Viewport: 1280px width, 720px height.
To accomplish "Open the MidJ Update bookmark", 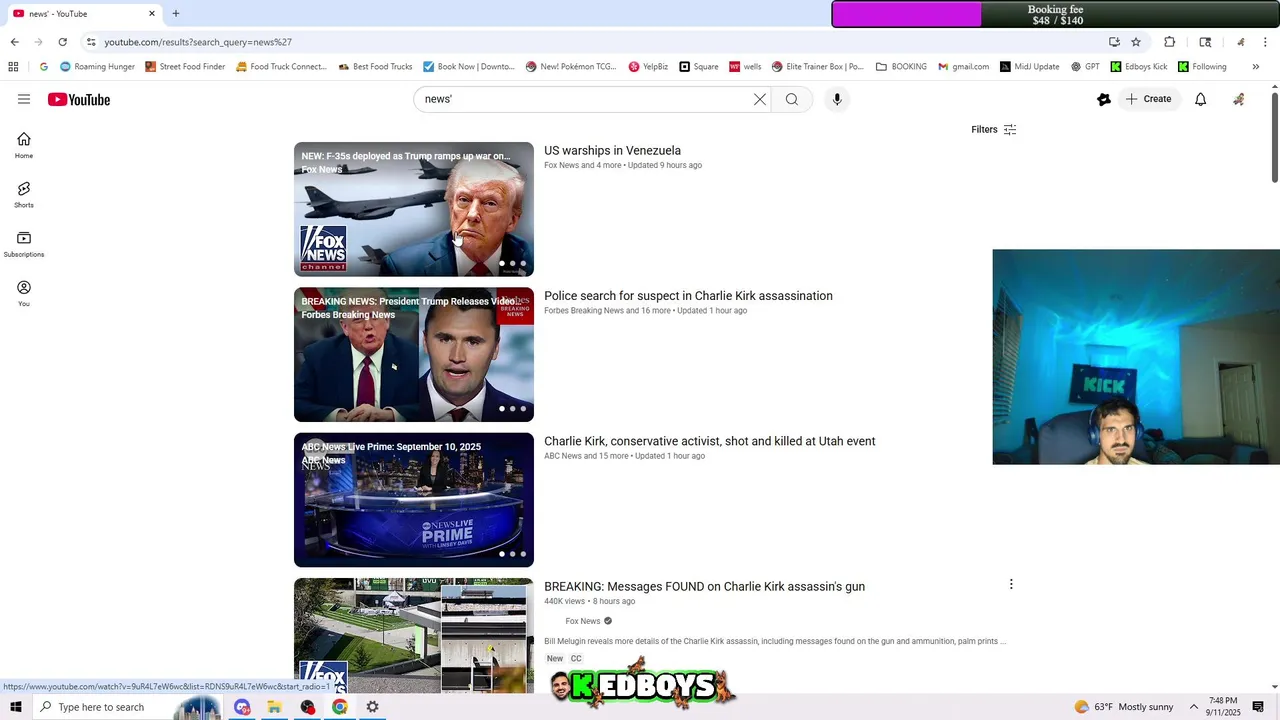I will coord(1030,67).
